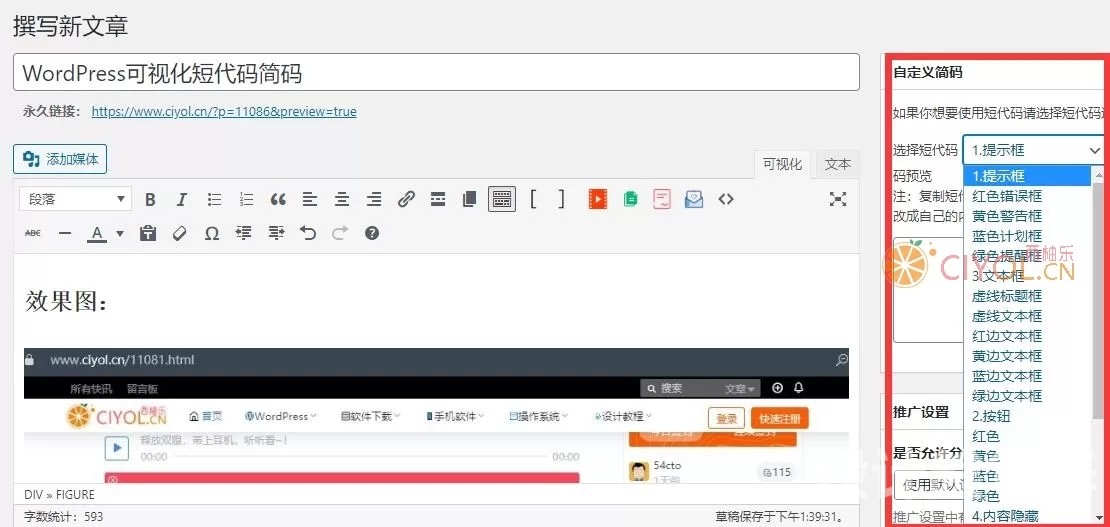Insert or edit link
This screenshot has height=527, width=1110.
[406, 200]
